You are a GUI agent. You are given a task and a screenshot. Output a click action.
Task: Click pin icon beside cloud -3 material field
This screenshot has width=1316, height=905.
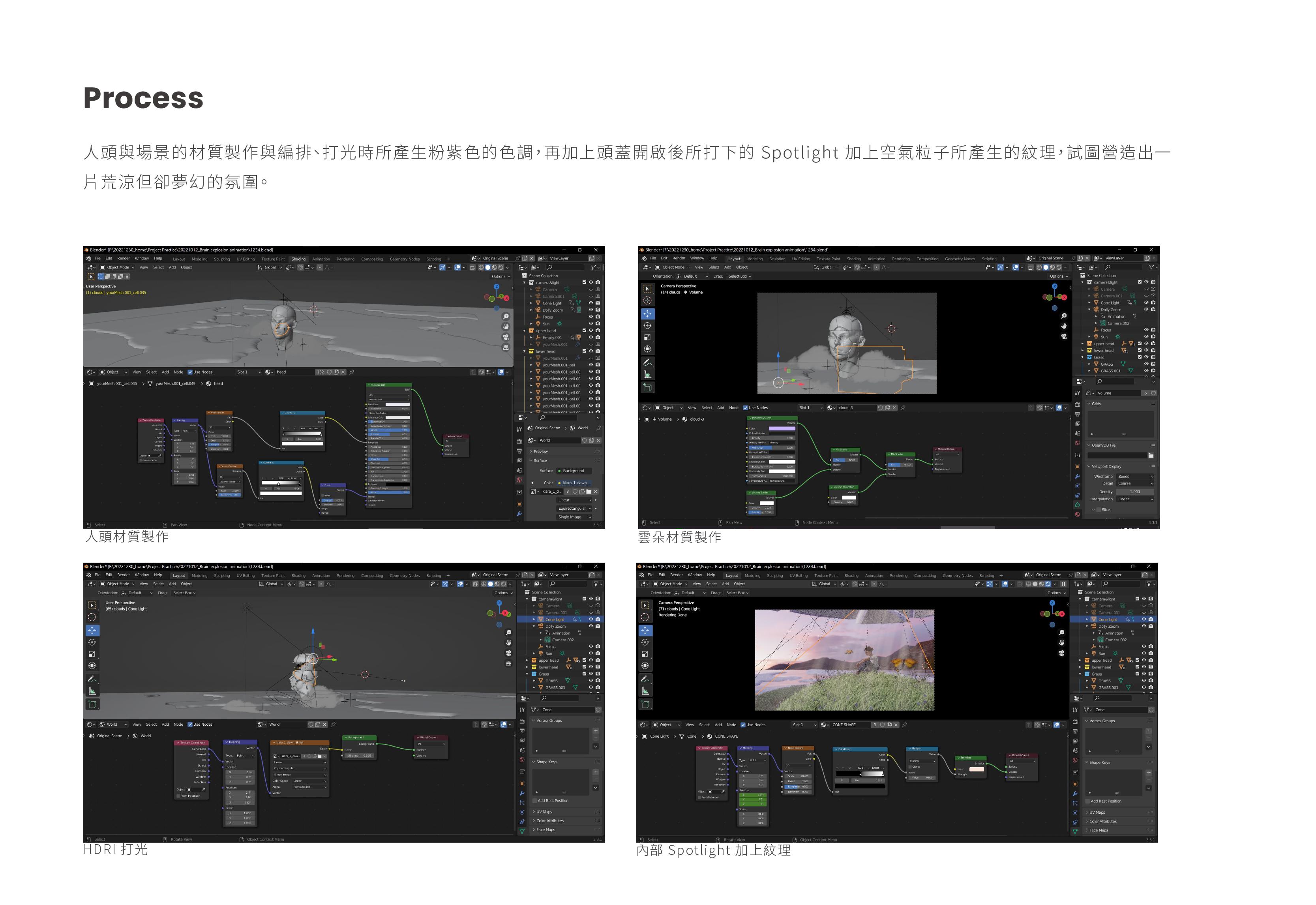tap(903, 408)
